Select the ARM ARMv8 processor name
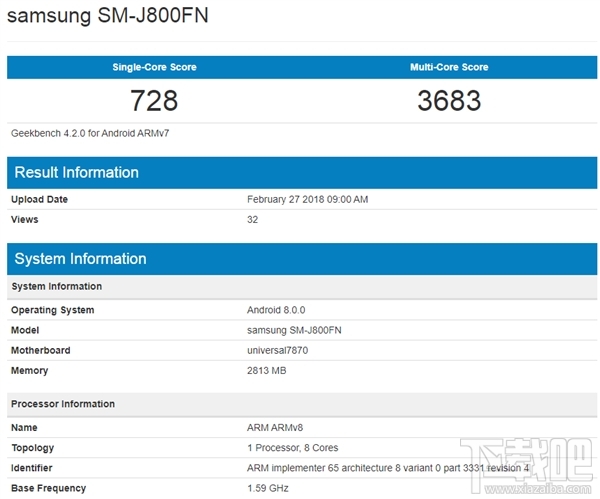This screenshot has height=499, width=600. pyautogui.click(x=275, y=428)
